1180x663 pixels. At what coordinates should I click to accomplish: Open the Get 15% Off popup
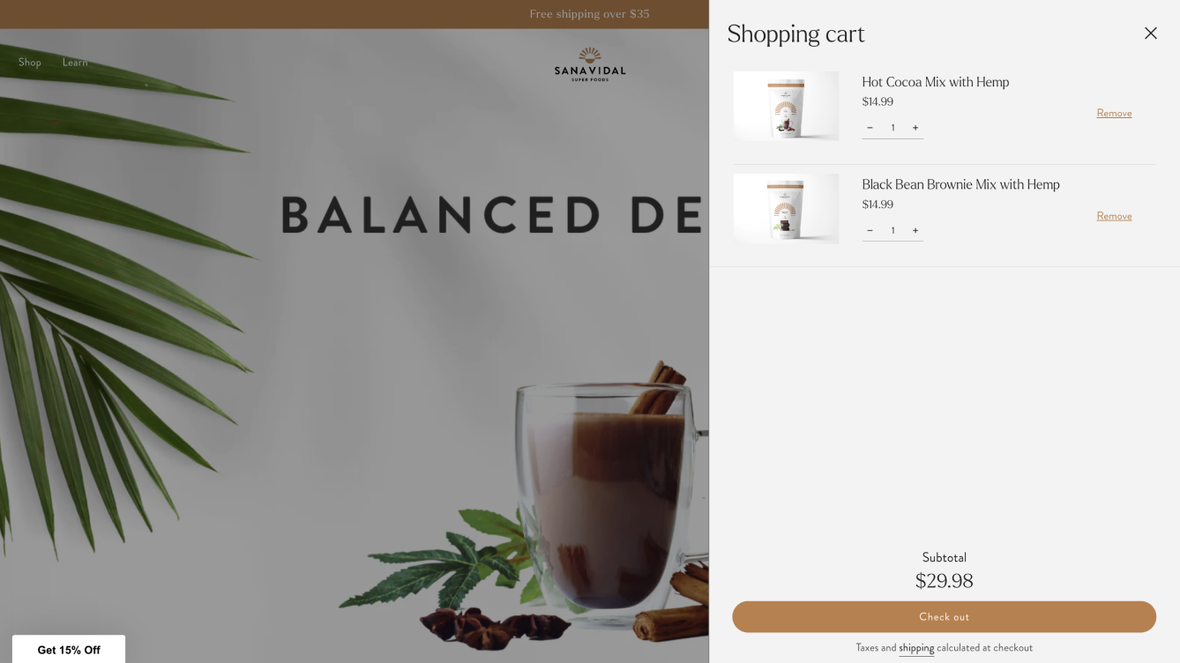[x=68, y=649]
